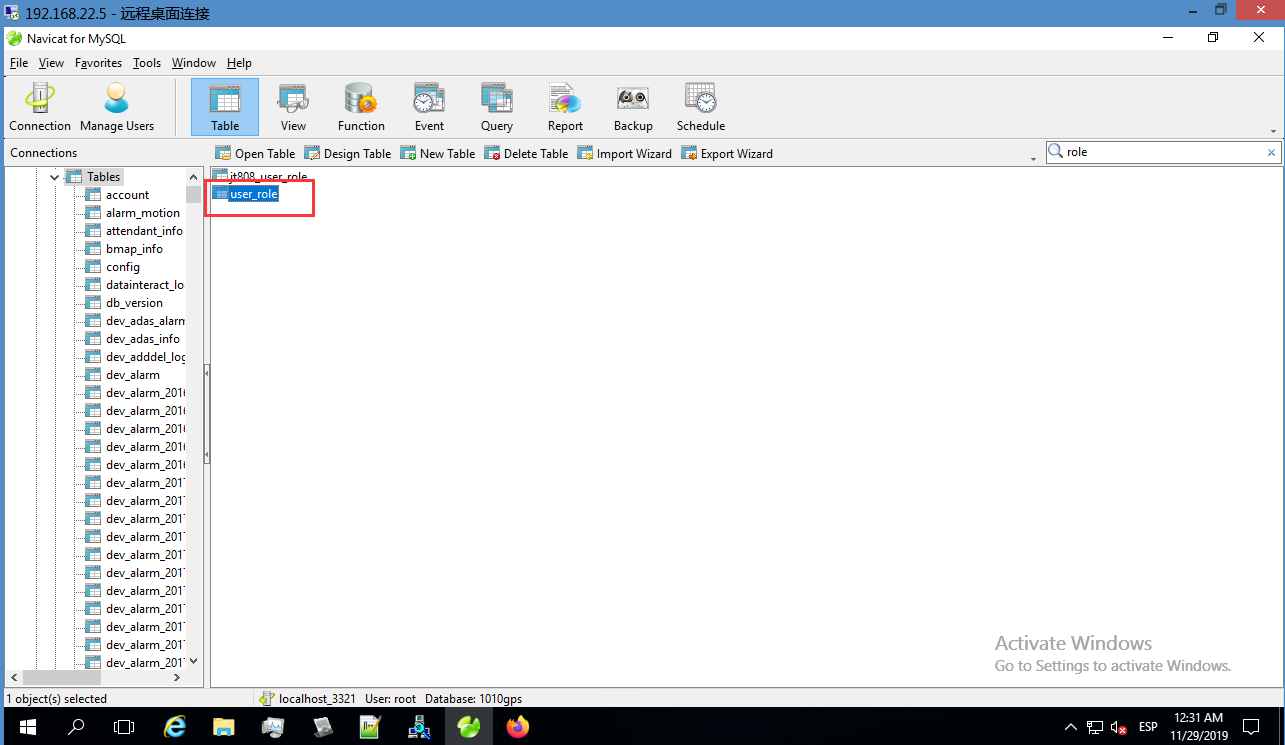Click the Open Table button

pyautogui.click(x=255, y=153)
